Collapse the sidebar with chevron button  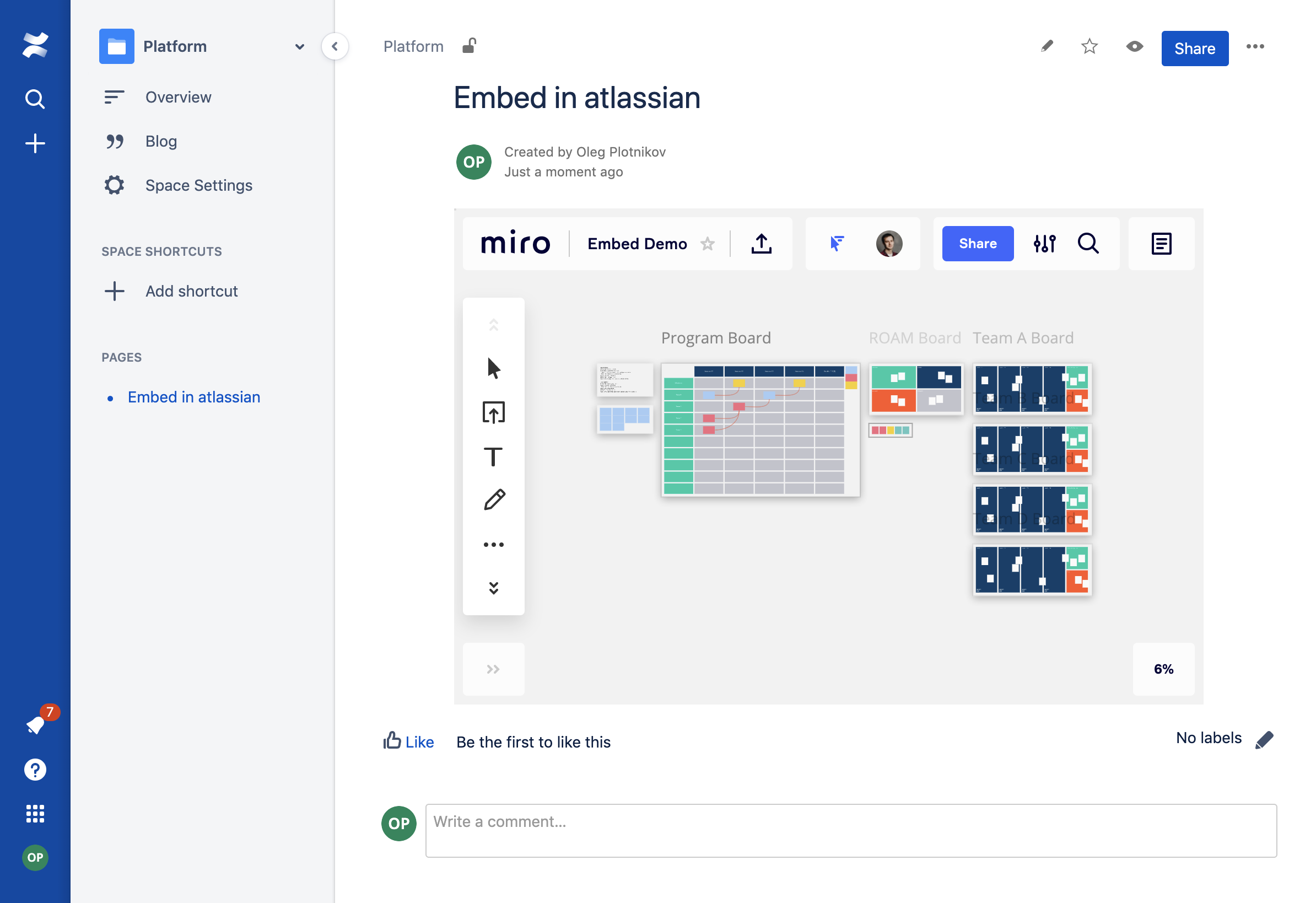point(335,46)
